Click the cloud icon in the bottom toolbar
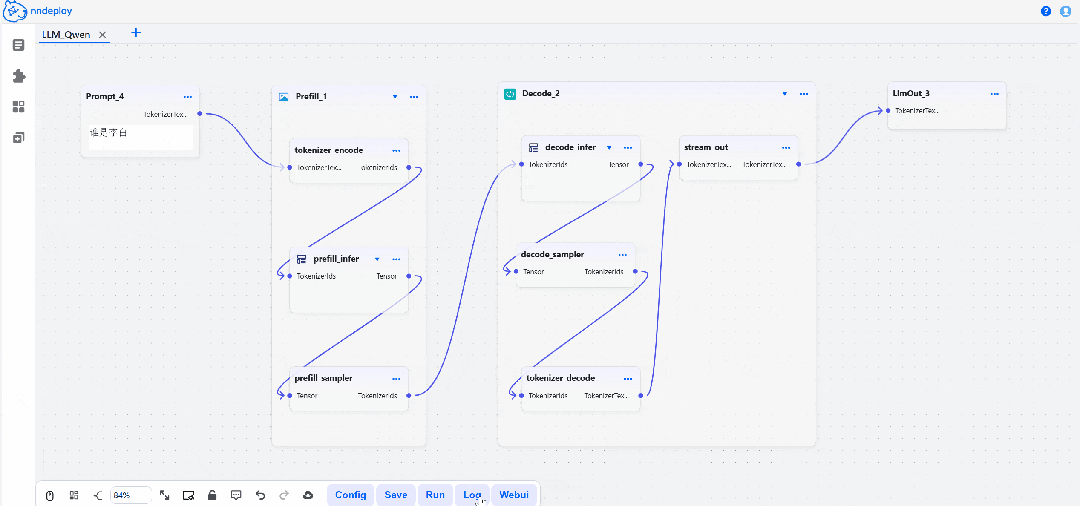The image size is (1080, 506). pyautogui.click(x=308, y=495)
